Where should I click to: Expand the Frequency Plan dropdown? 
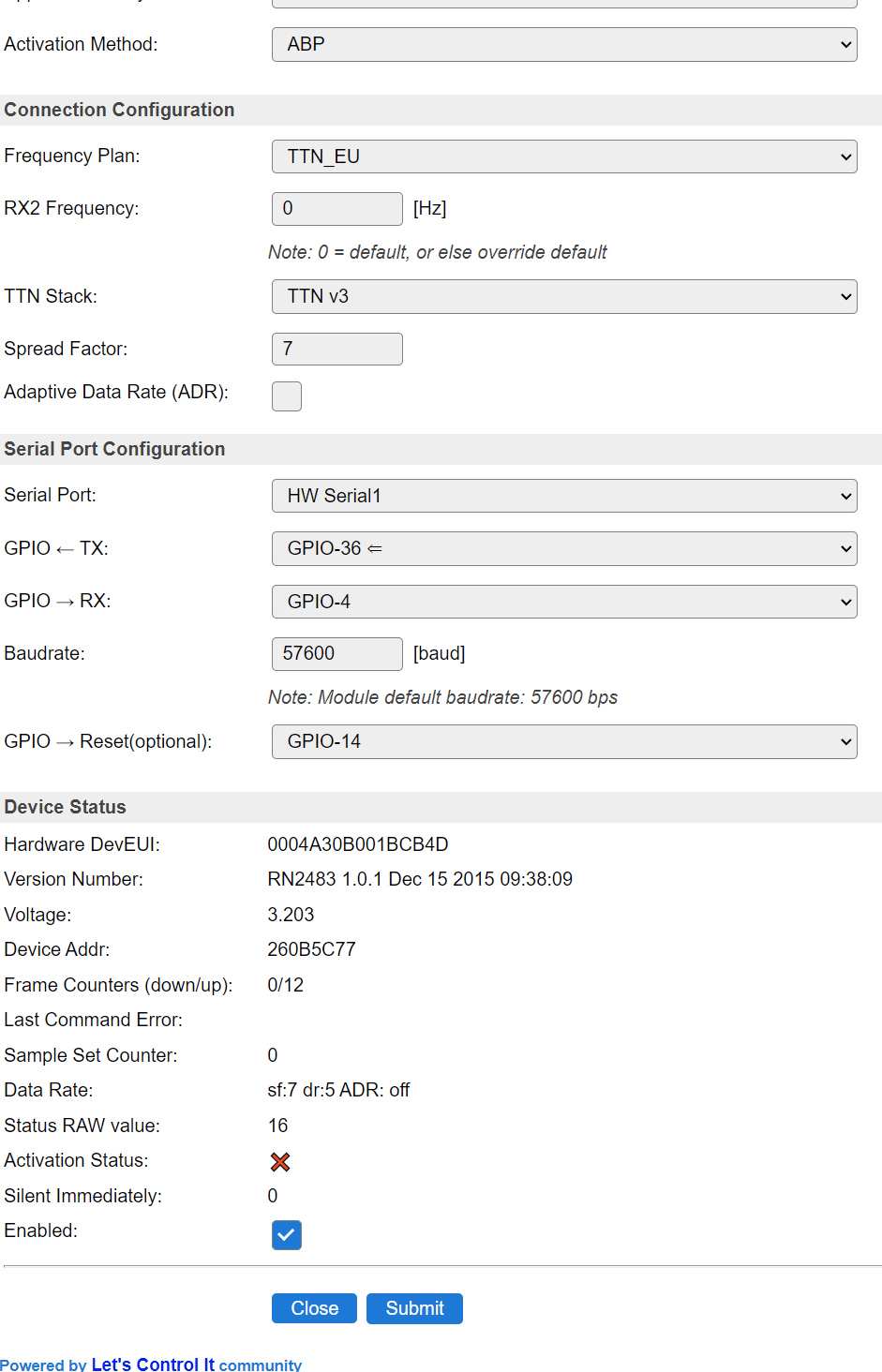(563, 157)
